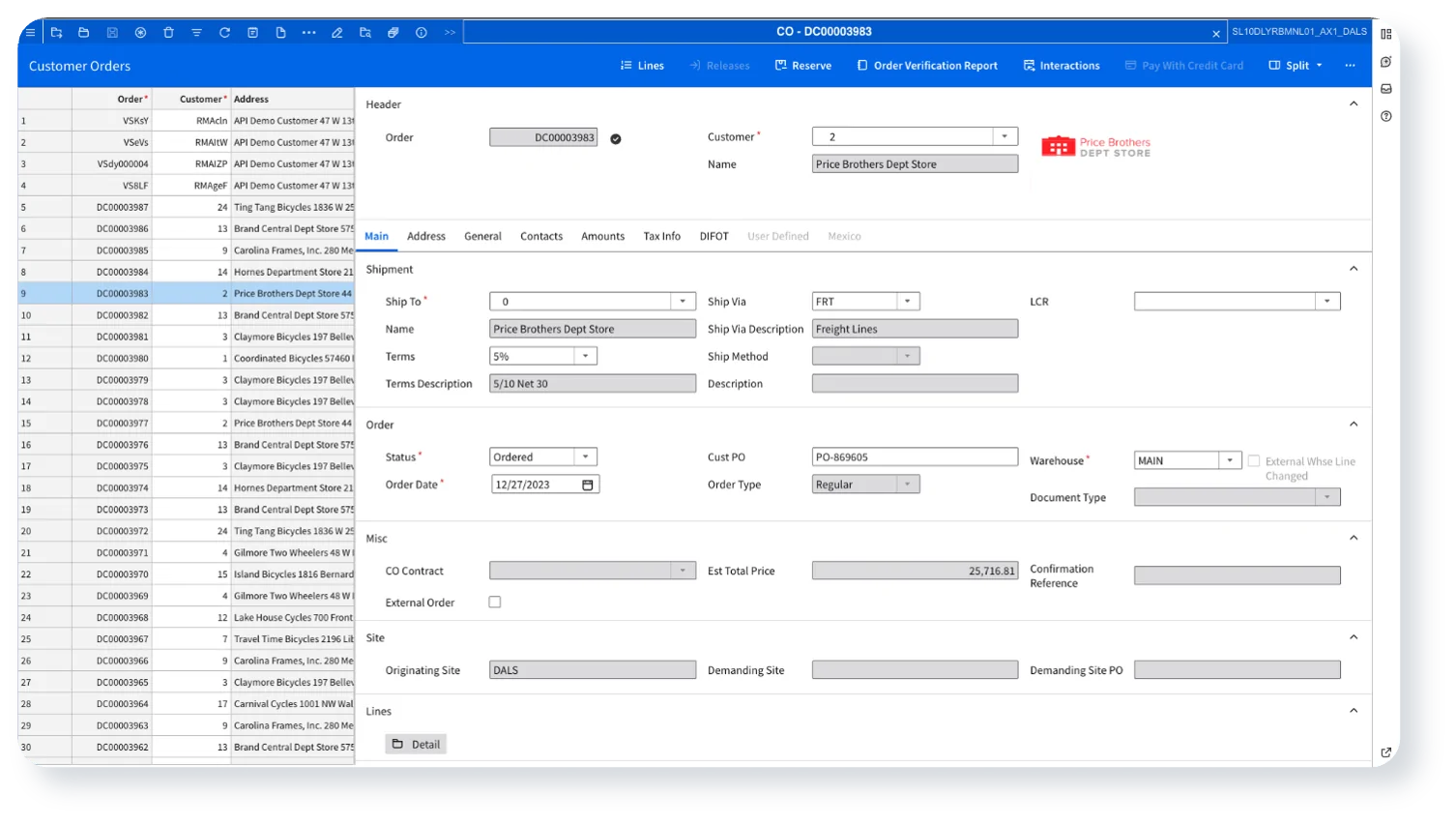Click the filter icon in the toolbar
This screenshot has width=1456, height=824.
point(196,33)
